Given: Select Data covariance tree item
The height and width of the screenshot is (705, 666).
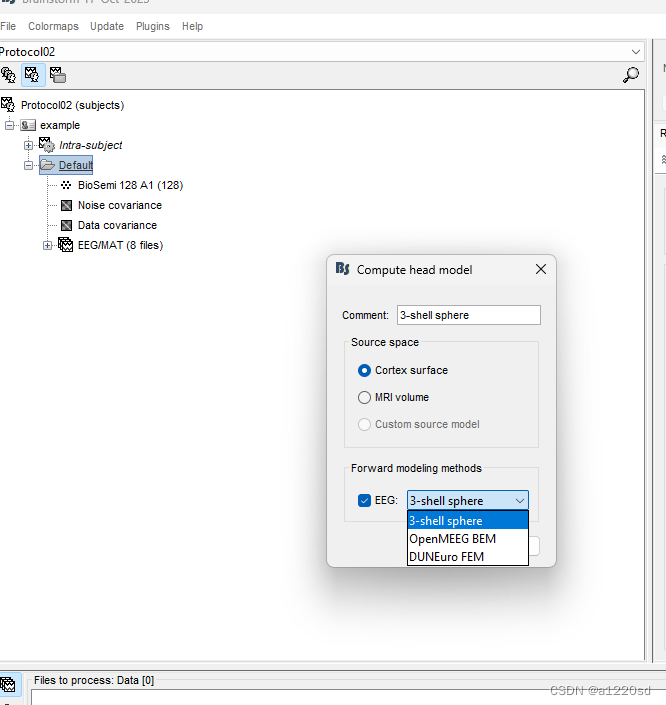Looking at the screenshot, I should tap(117, 225).
